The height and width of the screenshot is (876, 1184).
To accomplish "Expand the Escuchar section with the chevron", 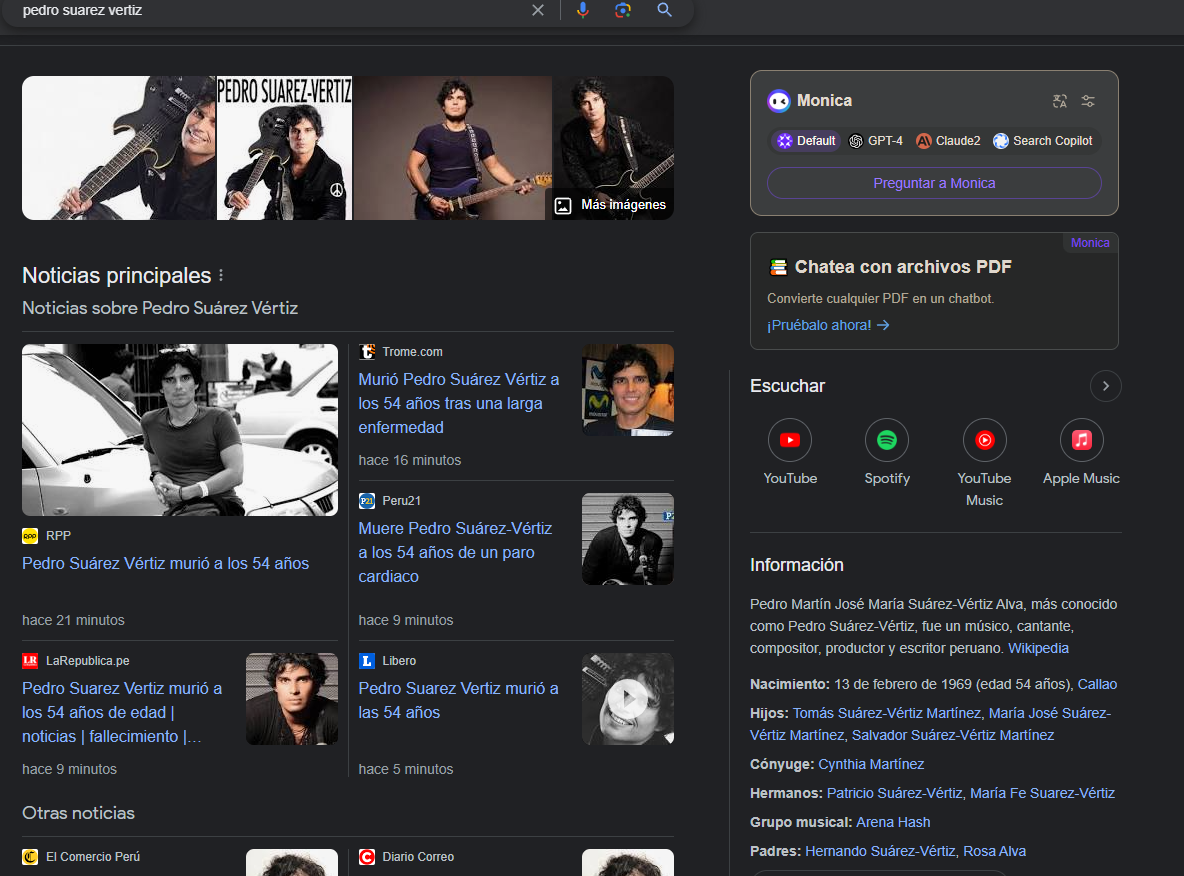I will tap(1105, 386).
